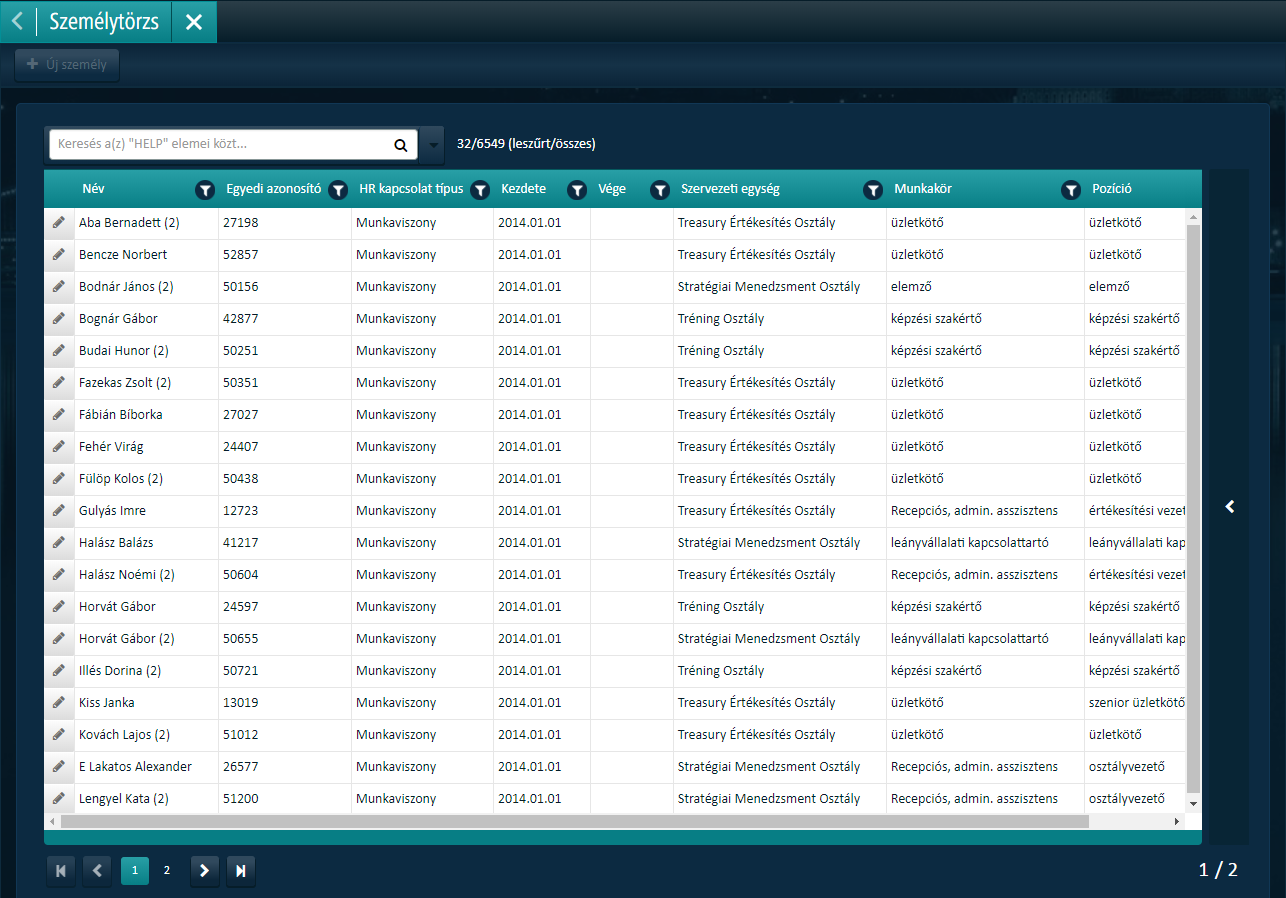Open the Kezdete column filter
The width and height of the screenshot is (1286, 898).
577,189
